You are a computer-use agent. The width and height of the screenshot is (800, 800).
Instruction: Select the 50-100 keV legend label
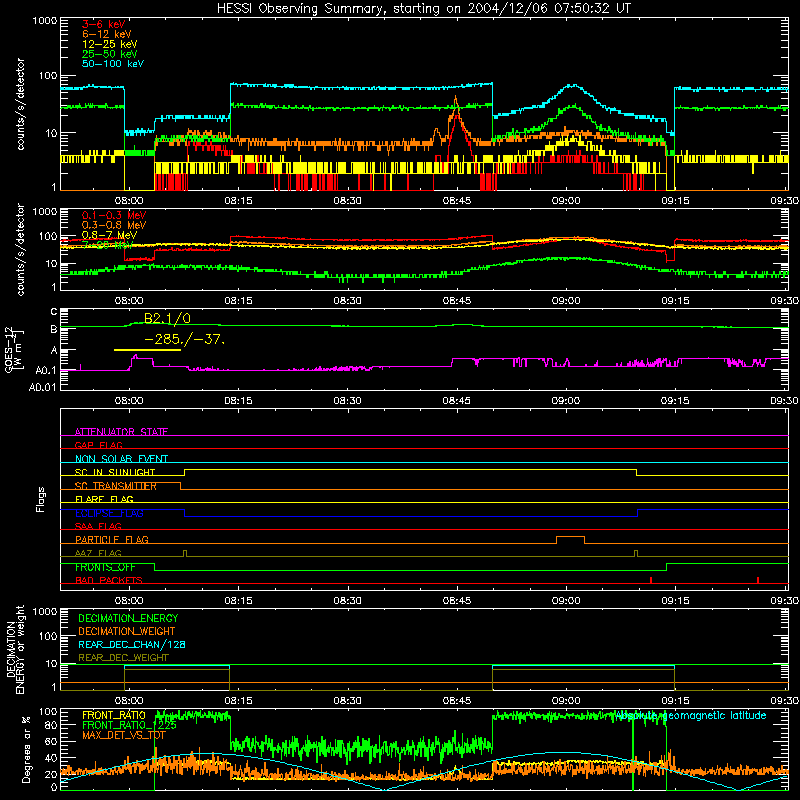tap(112, 64)
